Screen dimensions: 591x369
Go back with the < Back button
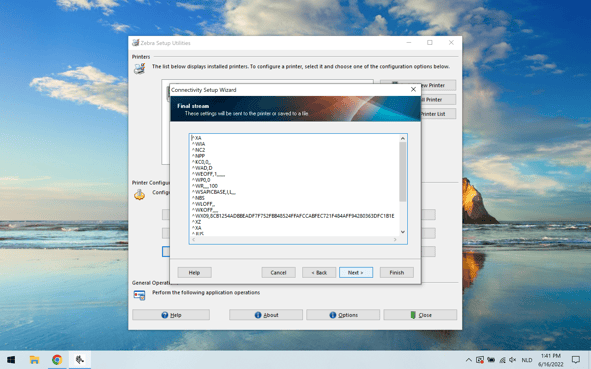pos(319,273)
